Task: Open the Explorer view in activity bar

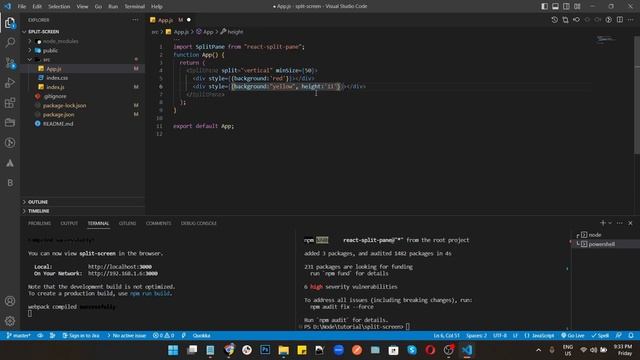Action: tap(10, 23)
